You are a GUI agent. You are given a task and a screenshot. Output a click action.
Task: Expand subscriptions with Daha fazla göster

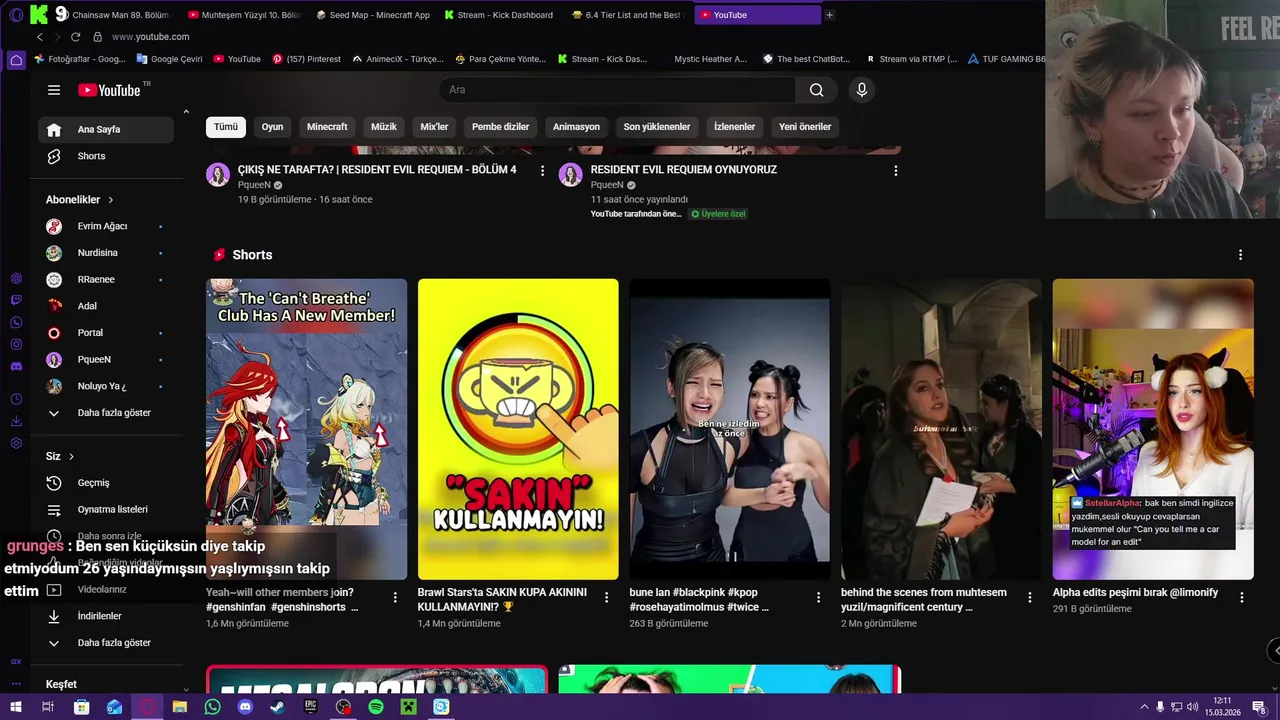[x=106, y=413]
